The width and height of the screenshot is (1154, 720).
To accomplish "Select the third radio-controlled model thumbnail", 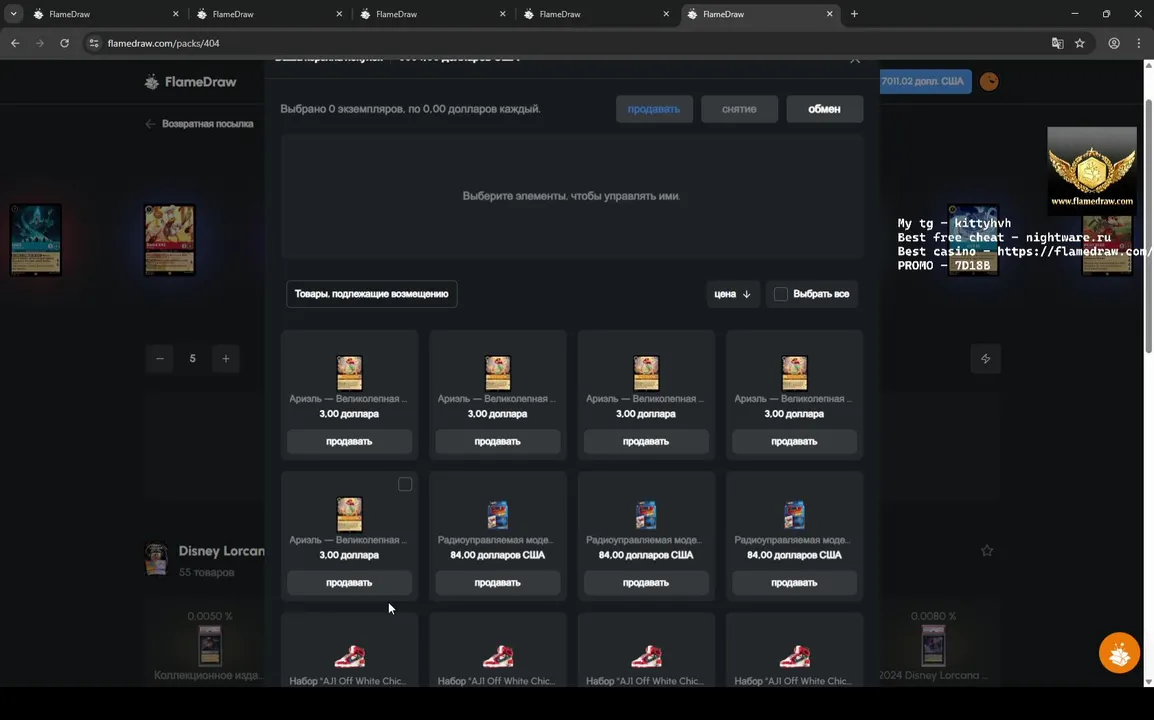I will pyautogui.click(x=794, y=515).
